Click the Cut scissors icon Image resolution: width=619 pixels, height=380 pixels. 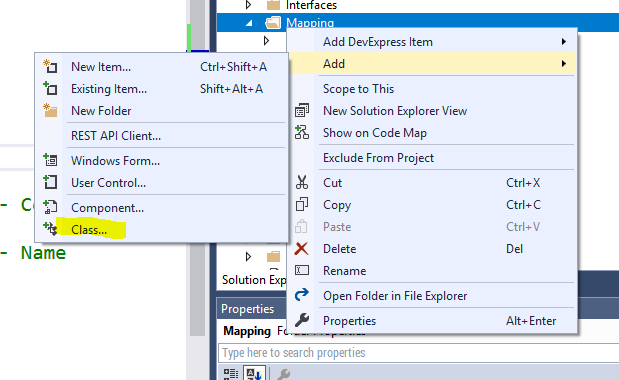(x=302, y=182)
